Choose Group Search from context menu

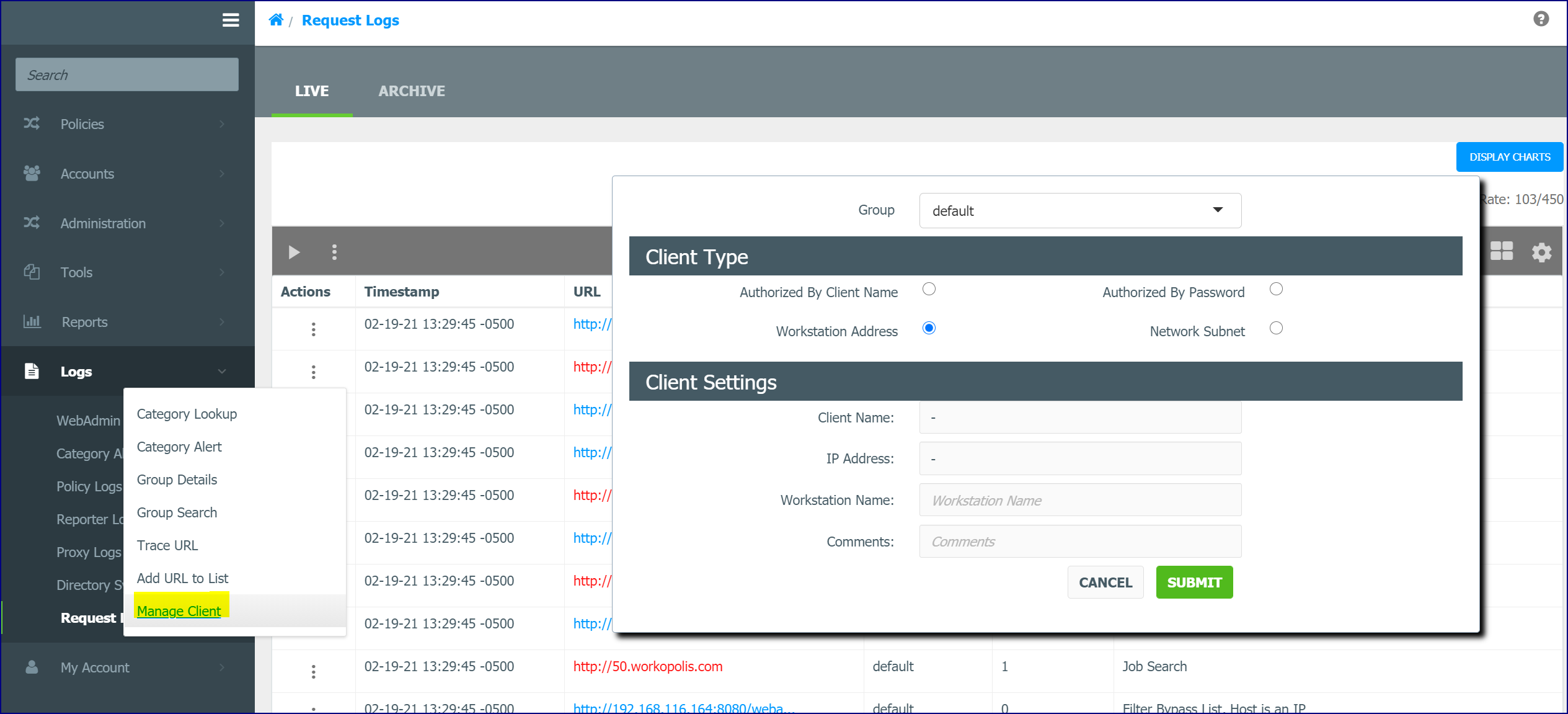177,512
